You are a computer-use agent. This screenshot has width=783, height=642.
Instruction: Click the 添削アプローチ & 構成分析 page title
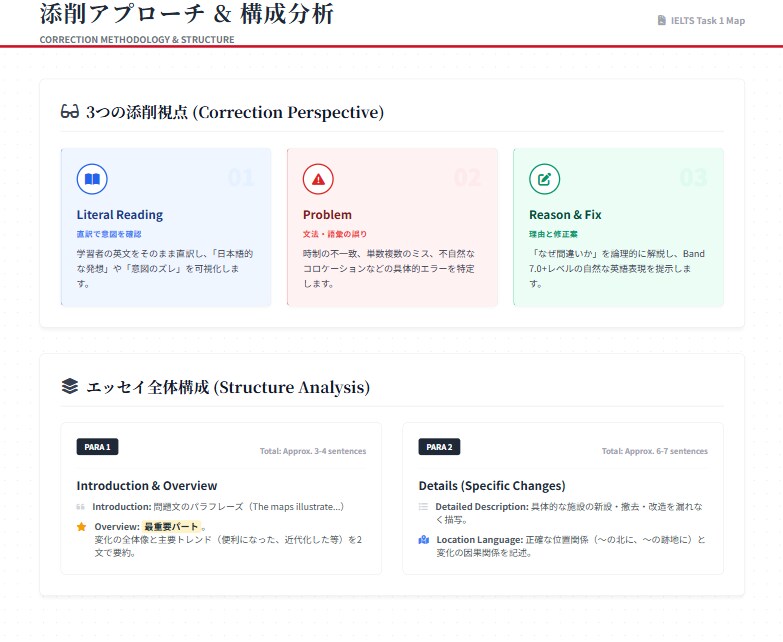pyautogui.click(x=187, y=13)
